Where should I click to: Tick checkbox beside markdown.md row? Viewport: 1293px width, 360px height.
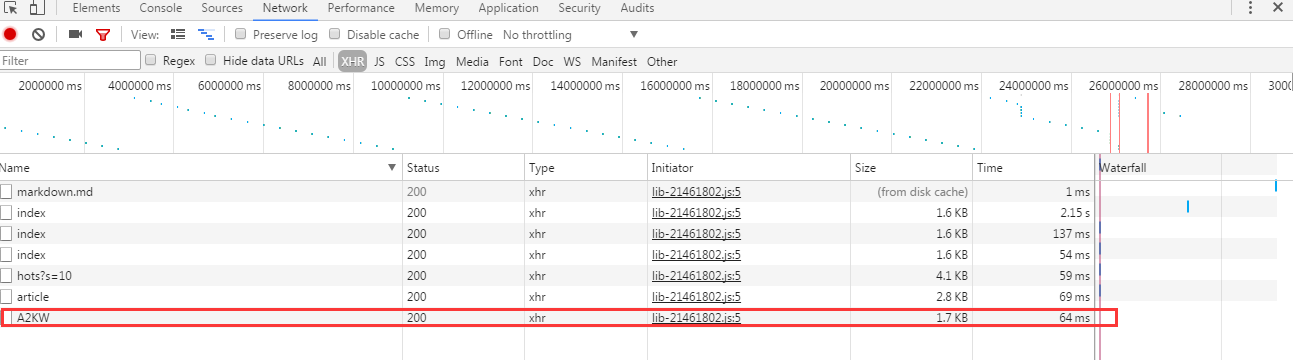coord(7,191)
